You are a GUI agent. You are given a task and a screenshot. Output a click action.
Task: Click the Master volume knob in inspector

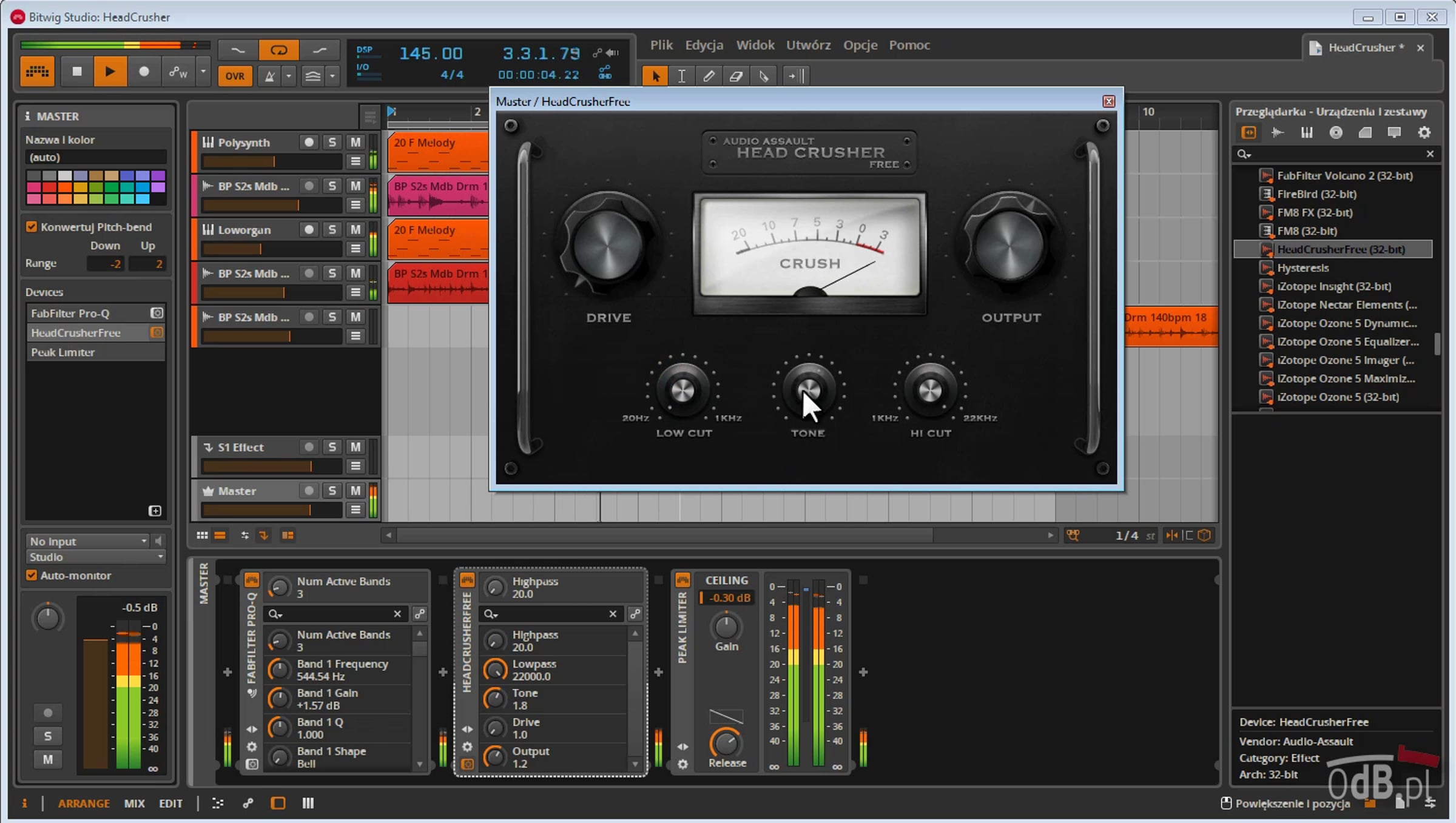pos(47,619)
